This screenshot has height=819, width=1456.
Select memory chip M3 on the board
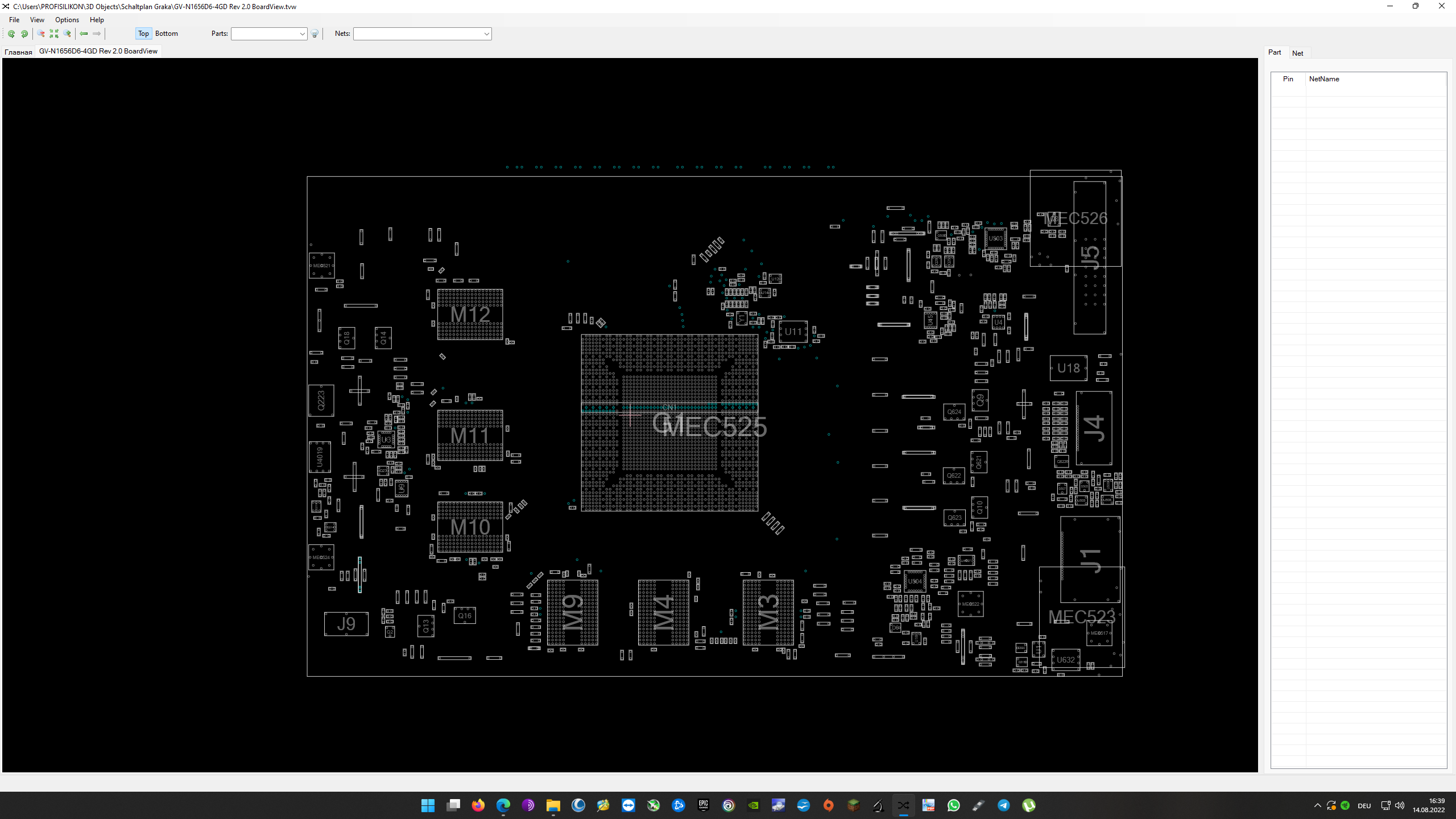pyautogui.click(x=768, y=613)
